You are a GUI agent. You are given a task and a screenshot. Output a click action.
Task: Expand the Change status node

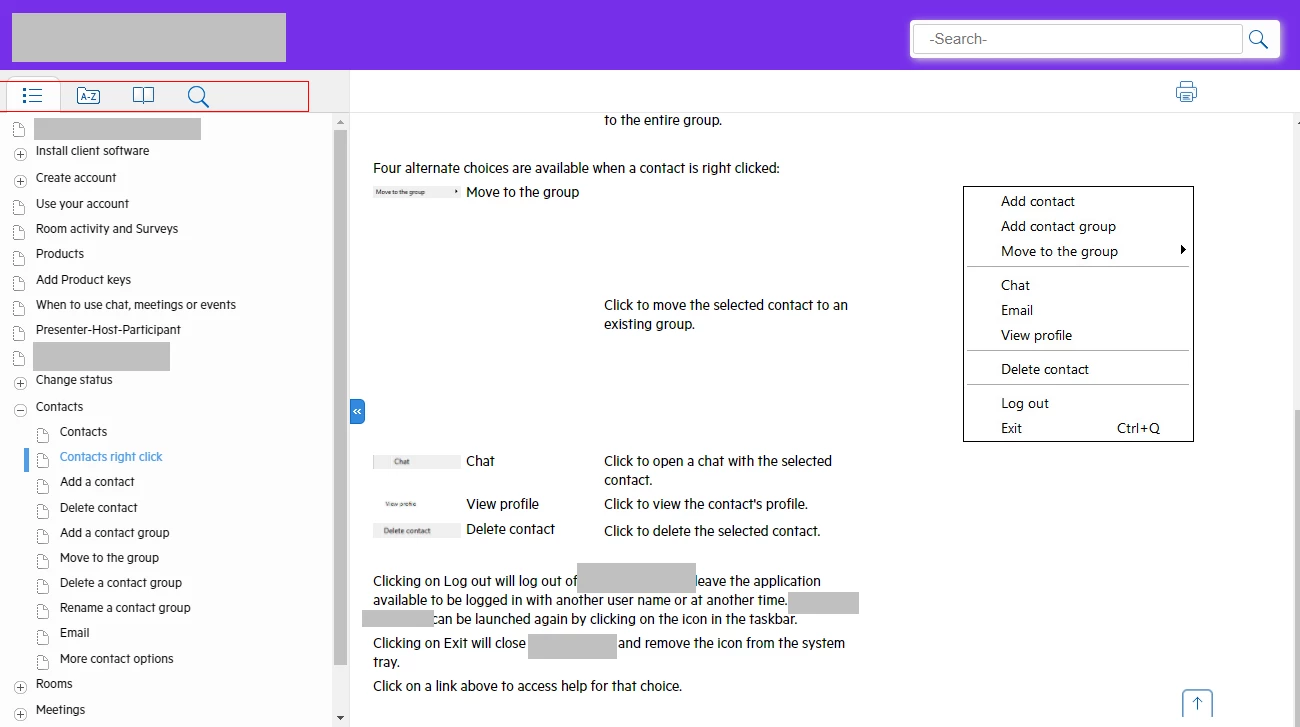coord(20,383)
